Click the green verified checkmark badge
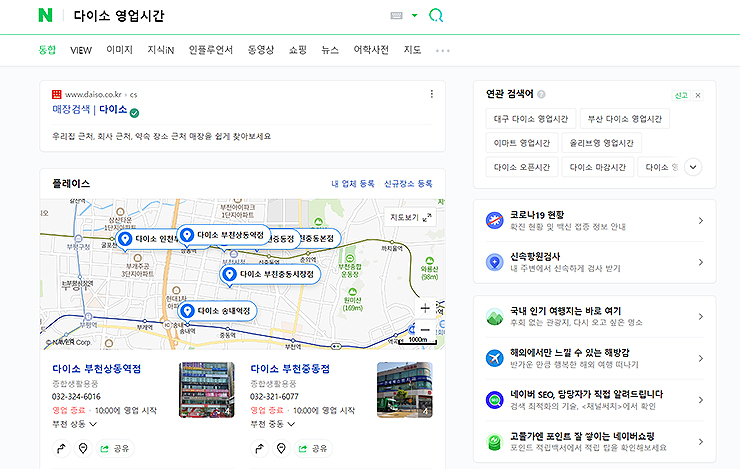740x469 pixels. tap(134, 113)
